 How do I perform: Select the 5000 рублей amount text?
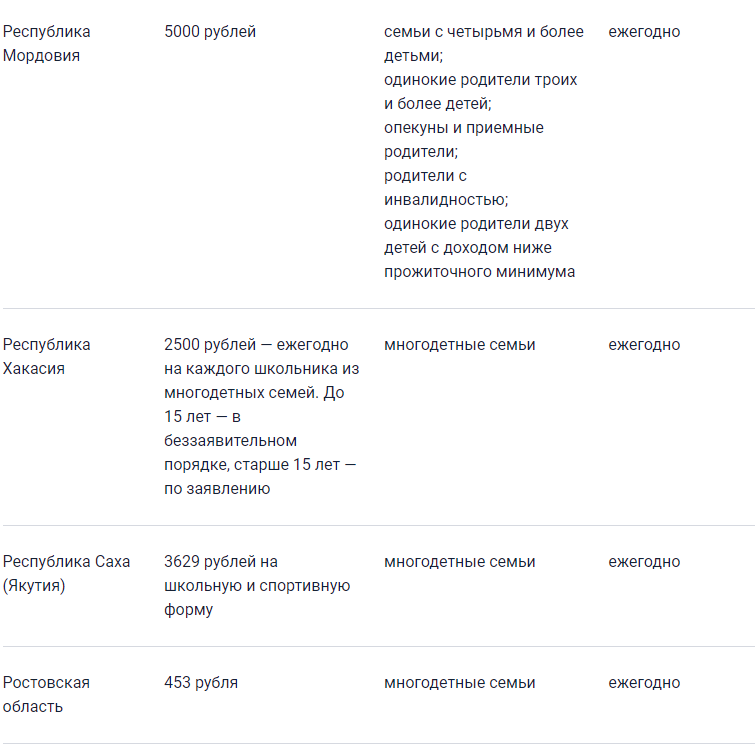(x=210, y=32)
